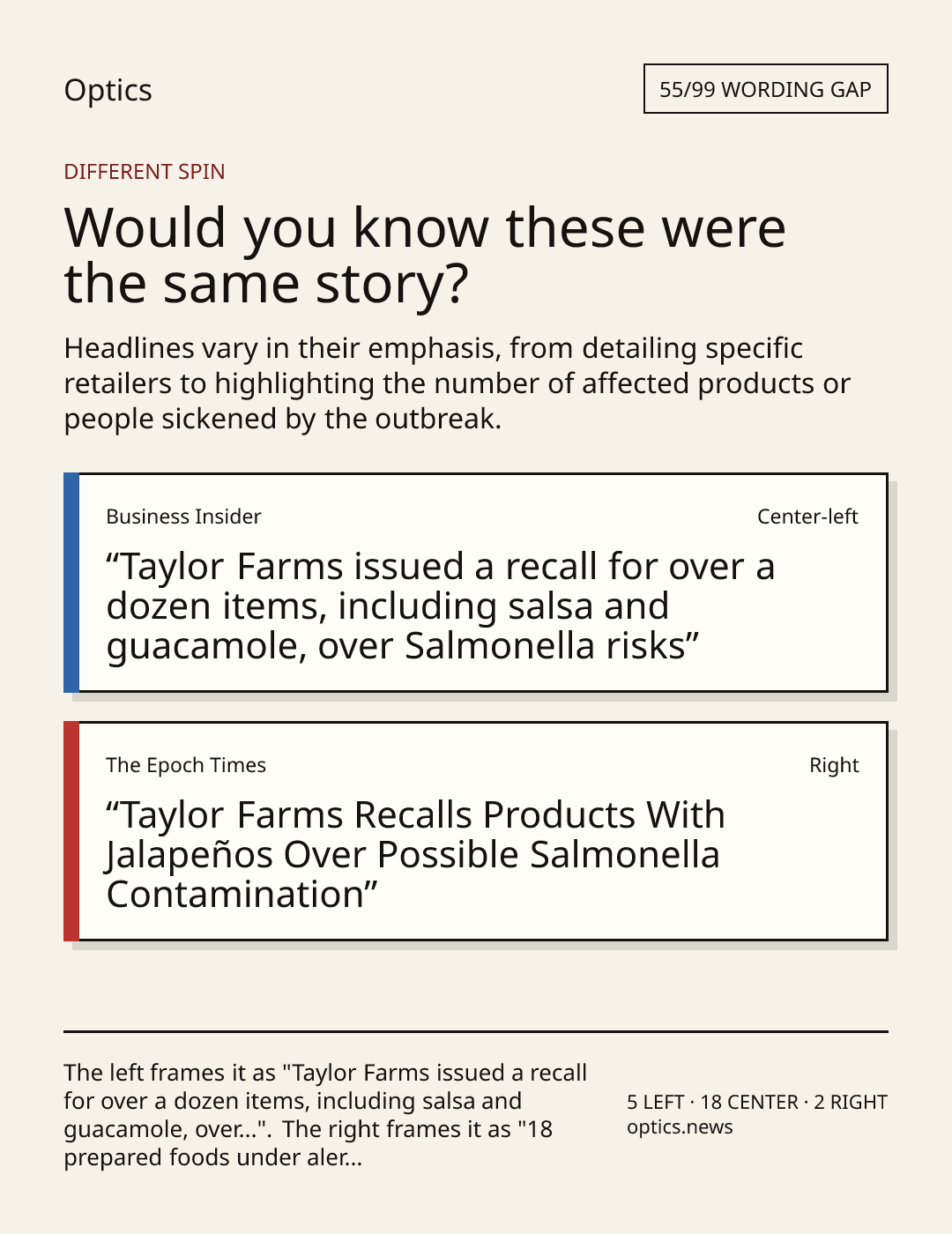Click the Center-left bias label
Viewport: 952px width, 1234px height.
tap(807, 517)
